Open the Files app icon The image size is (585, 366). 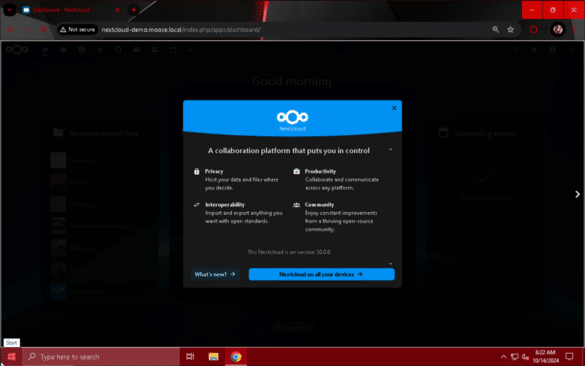(63, 50)
